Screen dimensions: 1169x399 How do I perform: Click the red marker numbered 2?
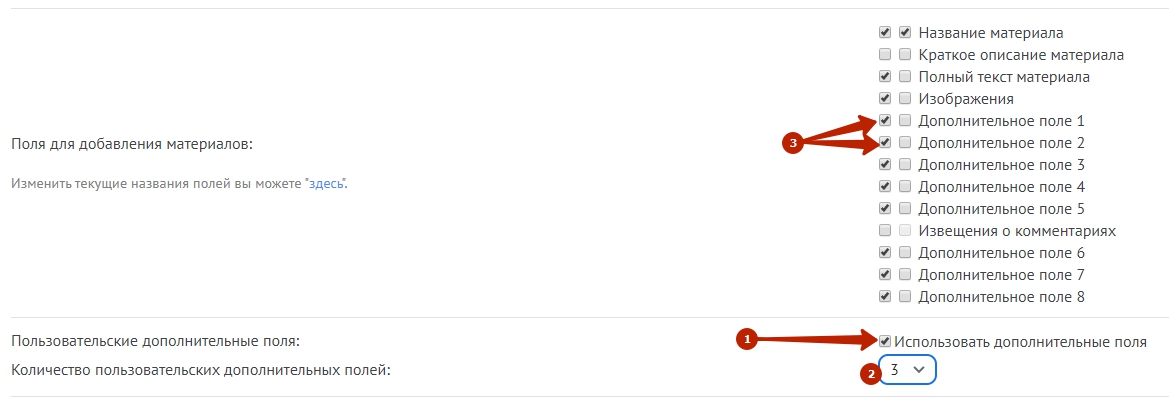click(x=870, y=375)
